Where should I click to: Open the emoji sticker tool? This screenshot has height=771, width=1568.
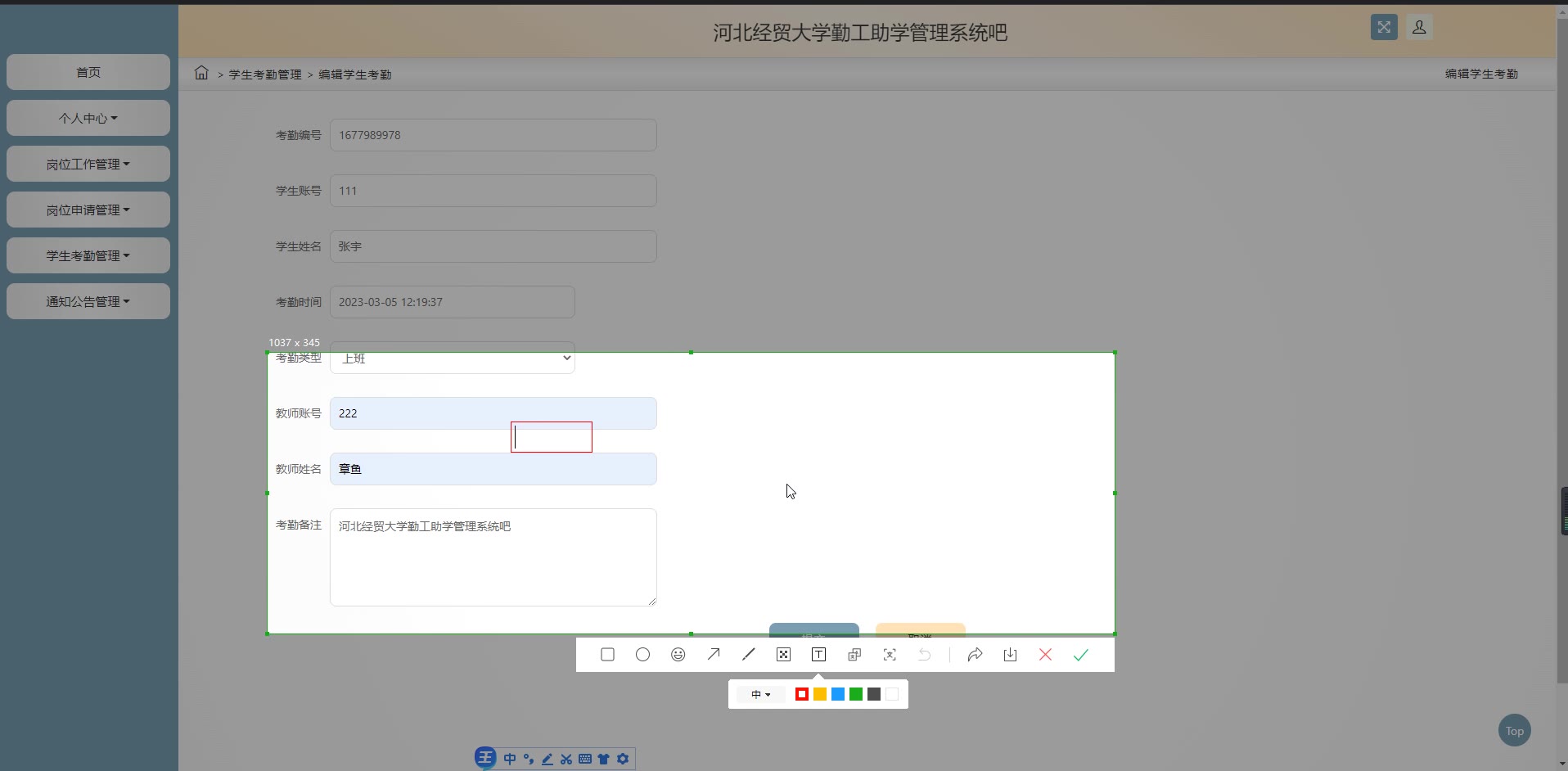678,655
